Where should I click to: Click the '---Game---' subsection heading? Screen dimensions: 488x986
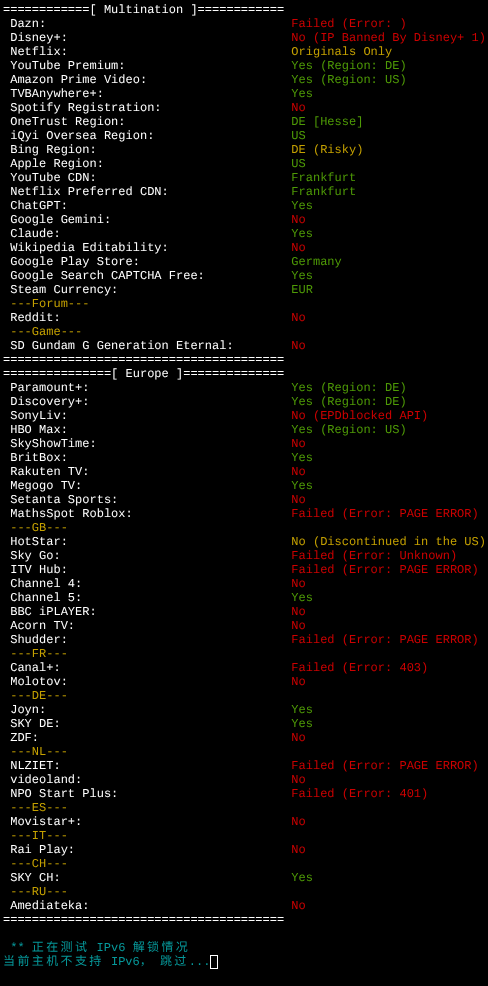[x=46, y=331]
